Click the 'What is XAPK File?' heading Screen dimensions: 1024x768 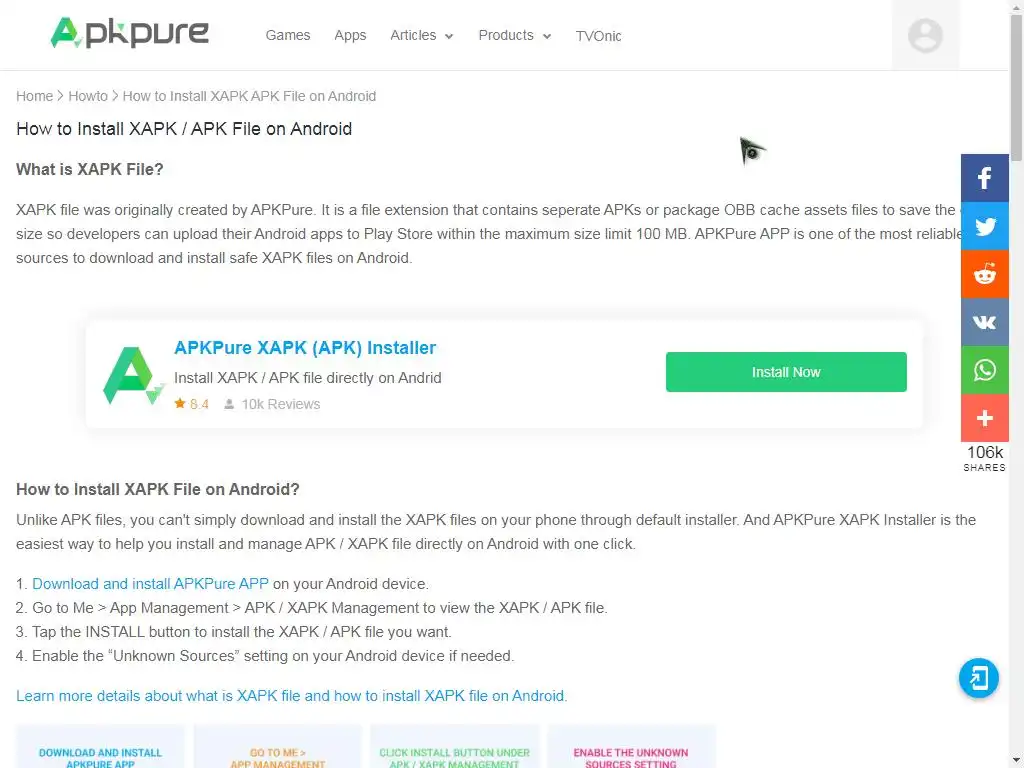89,169
